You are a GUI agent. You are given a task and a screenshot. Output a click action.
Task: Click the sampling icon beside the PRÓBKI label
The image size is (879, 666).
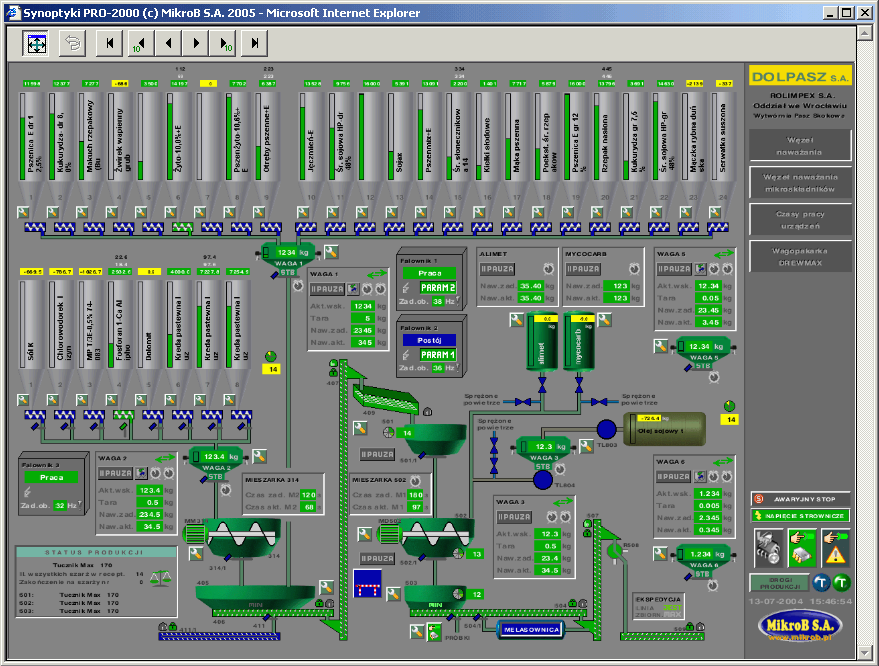(434, 633)
